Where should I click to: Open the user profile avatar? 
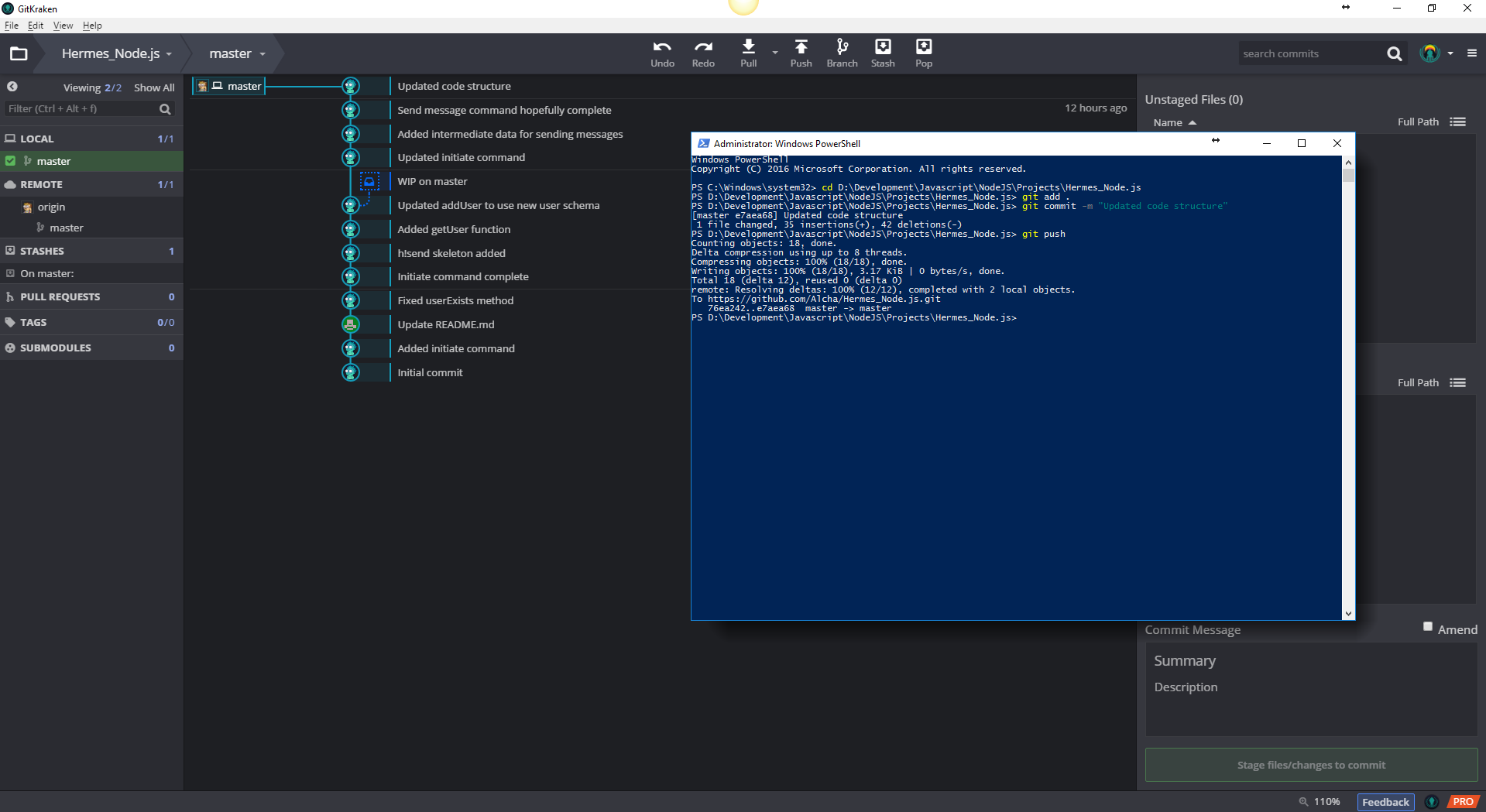click(1429, 53)
